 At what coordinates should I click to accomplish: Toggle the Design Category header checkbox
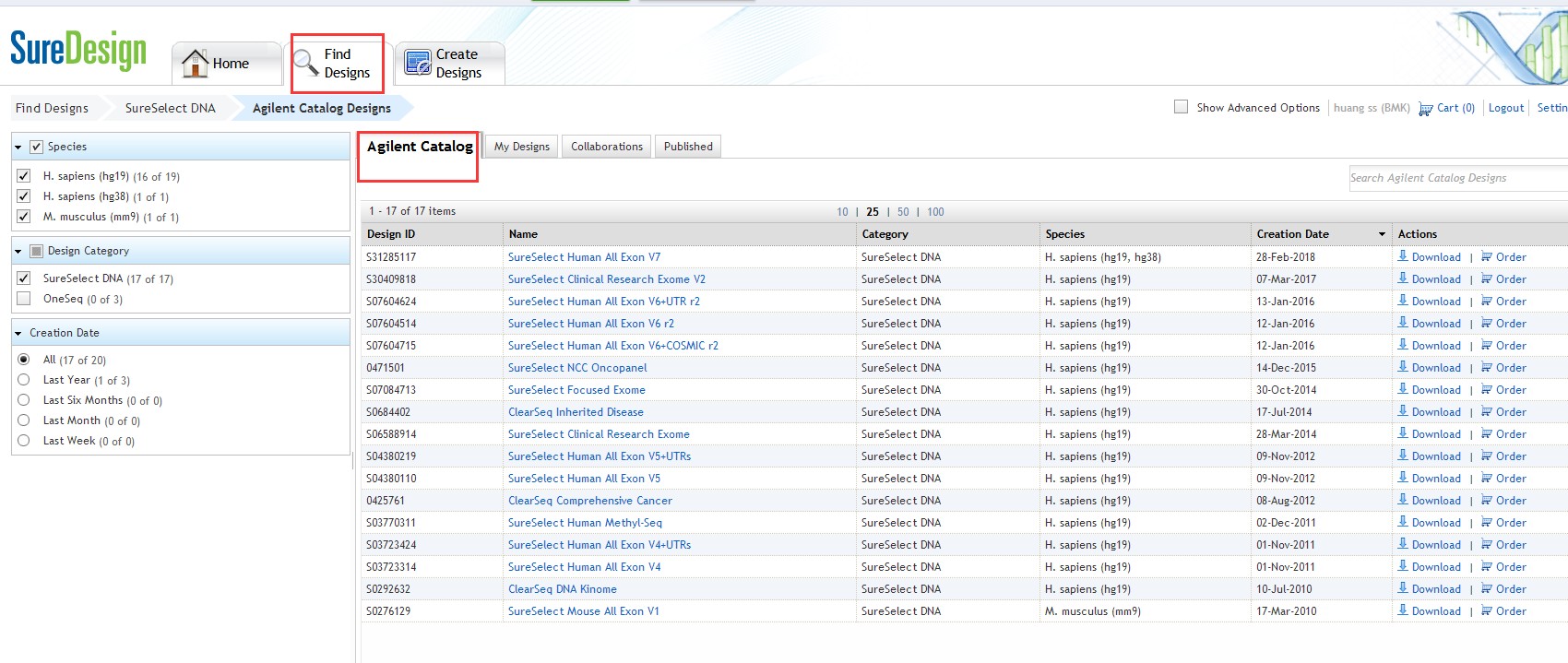[x=37, y=251]
